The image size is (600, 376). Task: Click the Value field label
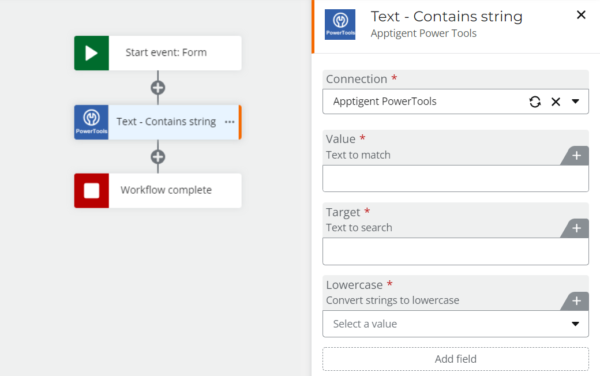(x=341, y=139)
